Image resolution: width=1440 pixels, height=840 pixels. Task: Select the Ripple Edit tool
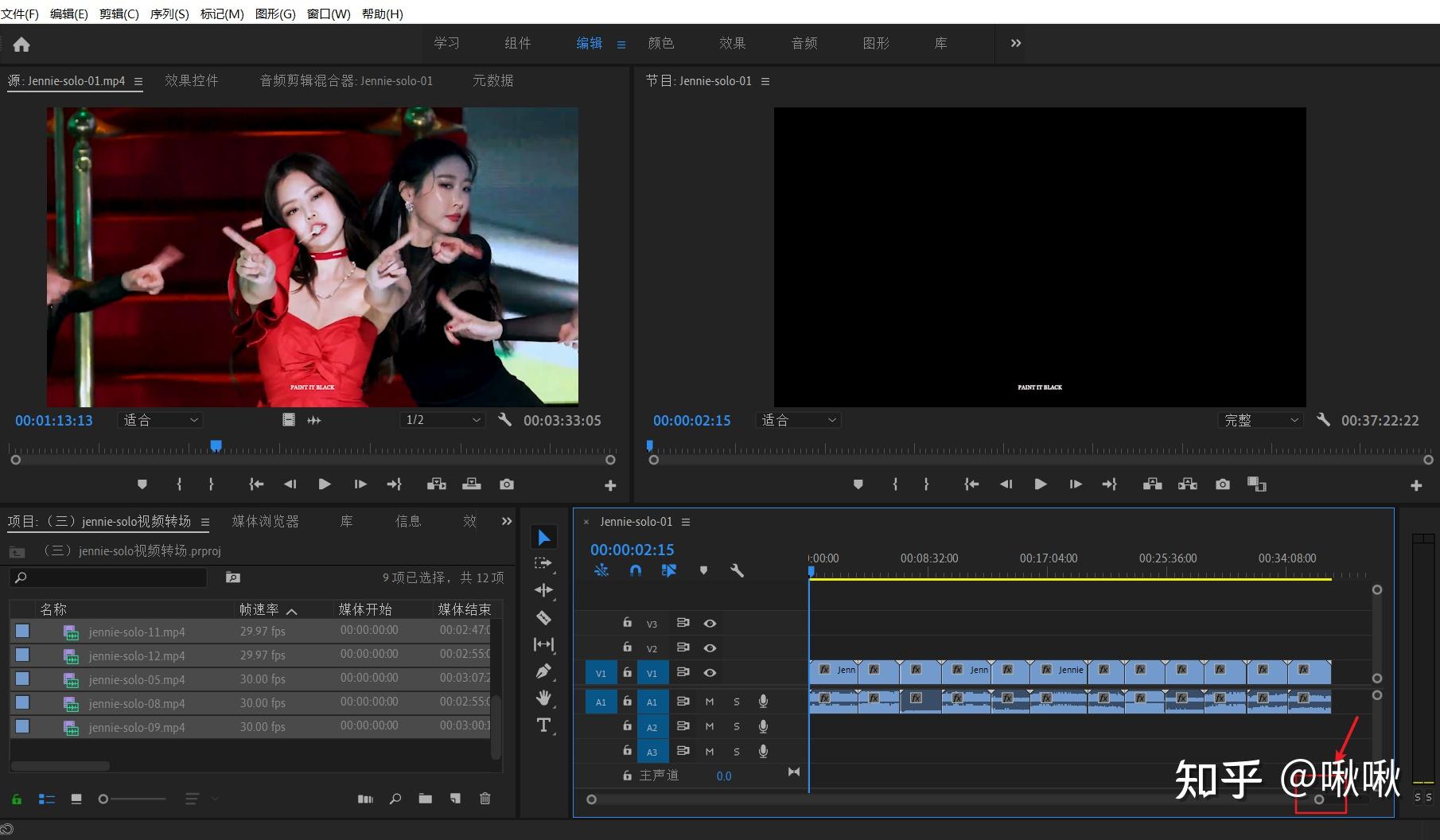pos(543,590)
